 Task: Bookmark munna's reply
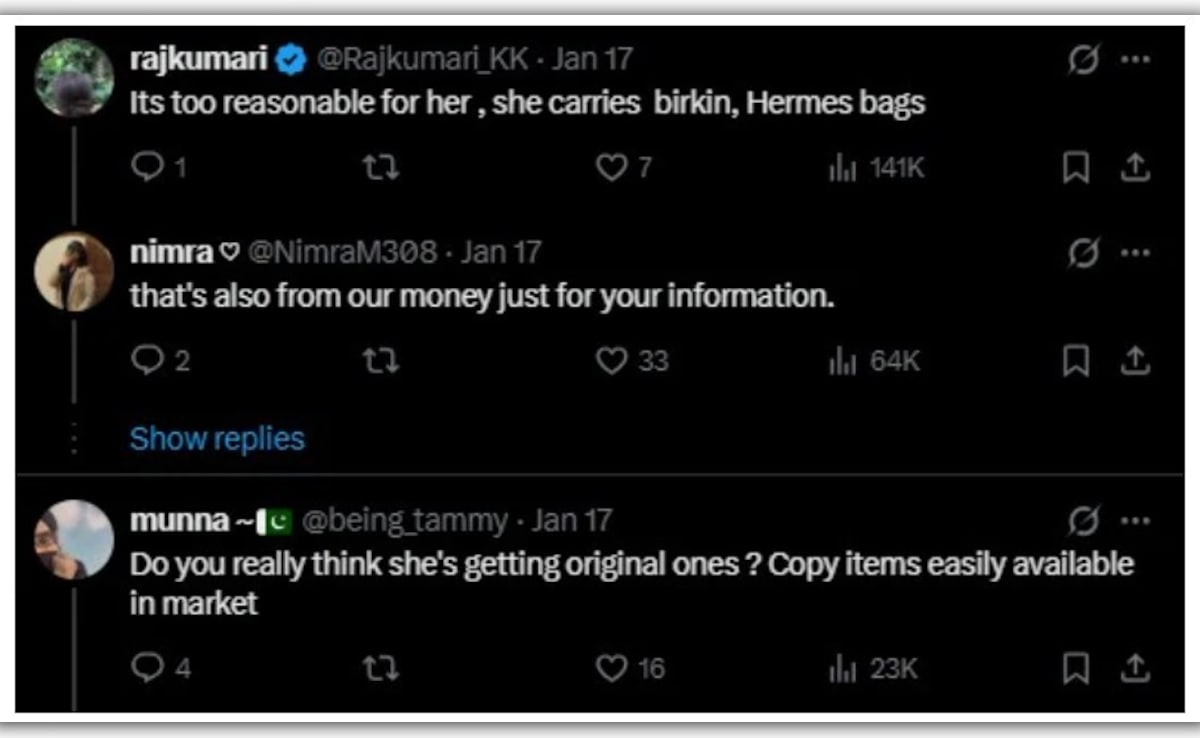click(x=1076, y=668)
